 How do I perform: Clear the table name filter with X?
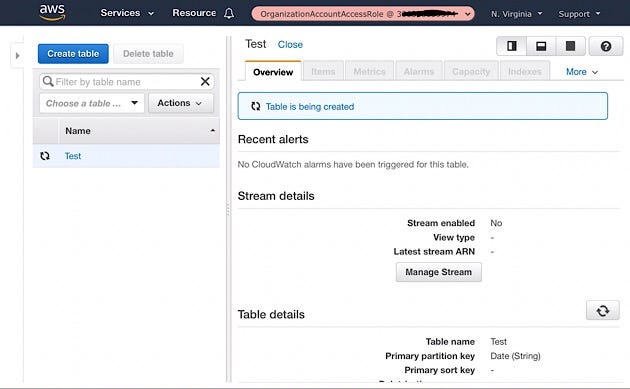(205, 82)
